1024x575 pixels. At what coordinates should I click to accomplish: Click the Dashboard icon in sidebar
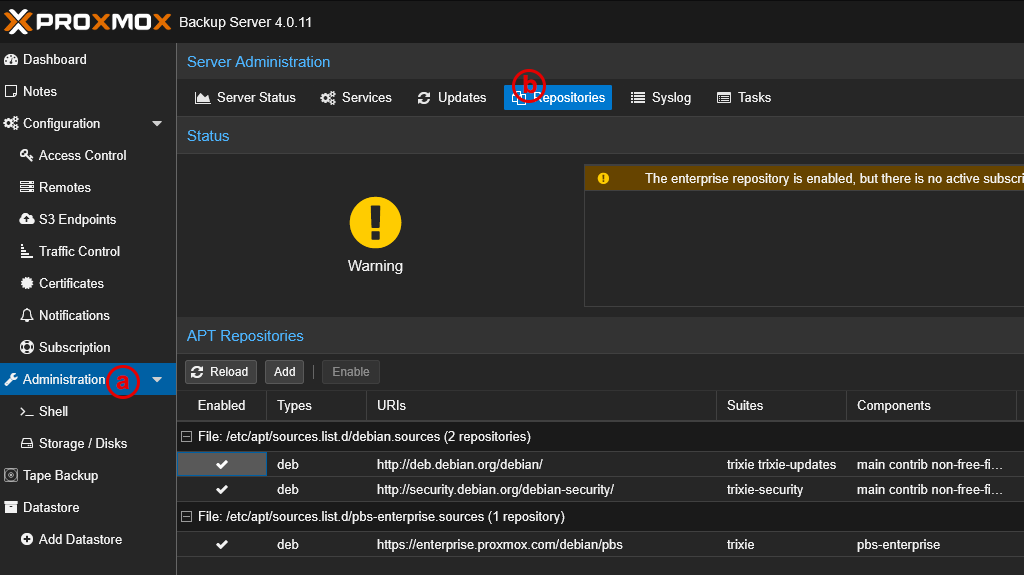(11, 60)
